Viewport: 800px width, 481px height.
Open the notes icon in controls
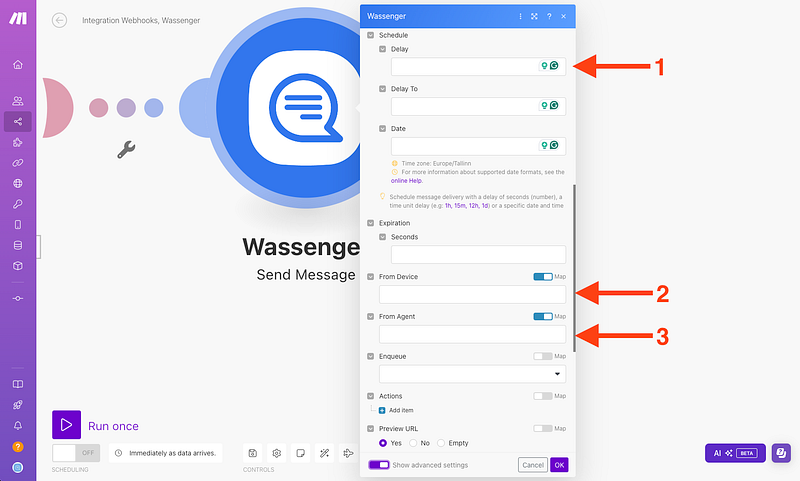(x=300, y=453)
